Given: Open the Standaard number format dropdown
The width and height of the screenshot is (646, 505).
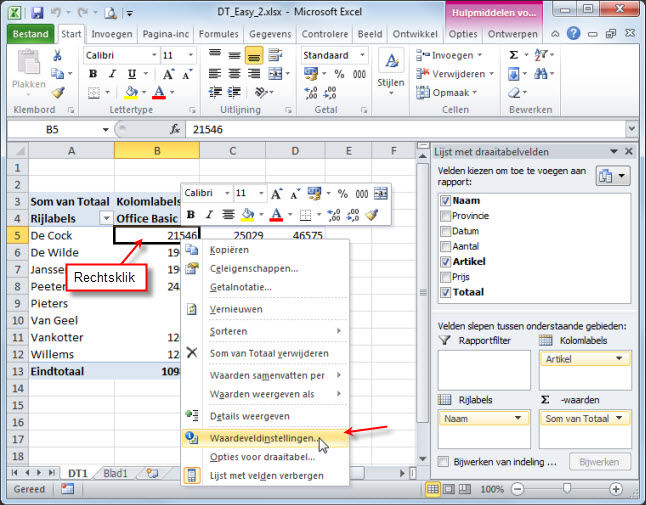Looking at the screenshot, I should click(362, 55).
